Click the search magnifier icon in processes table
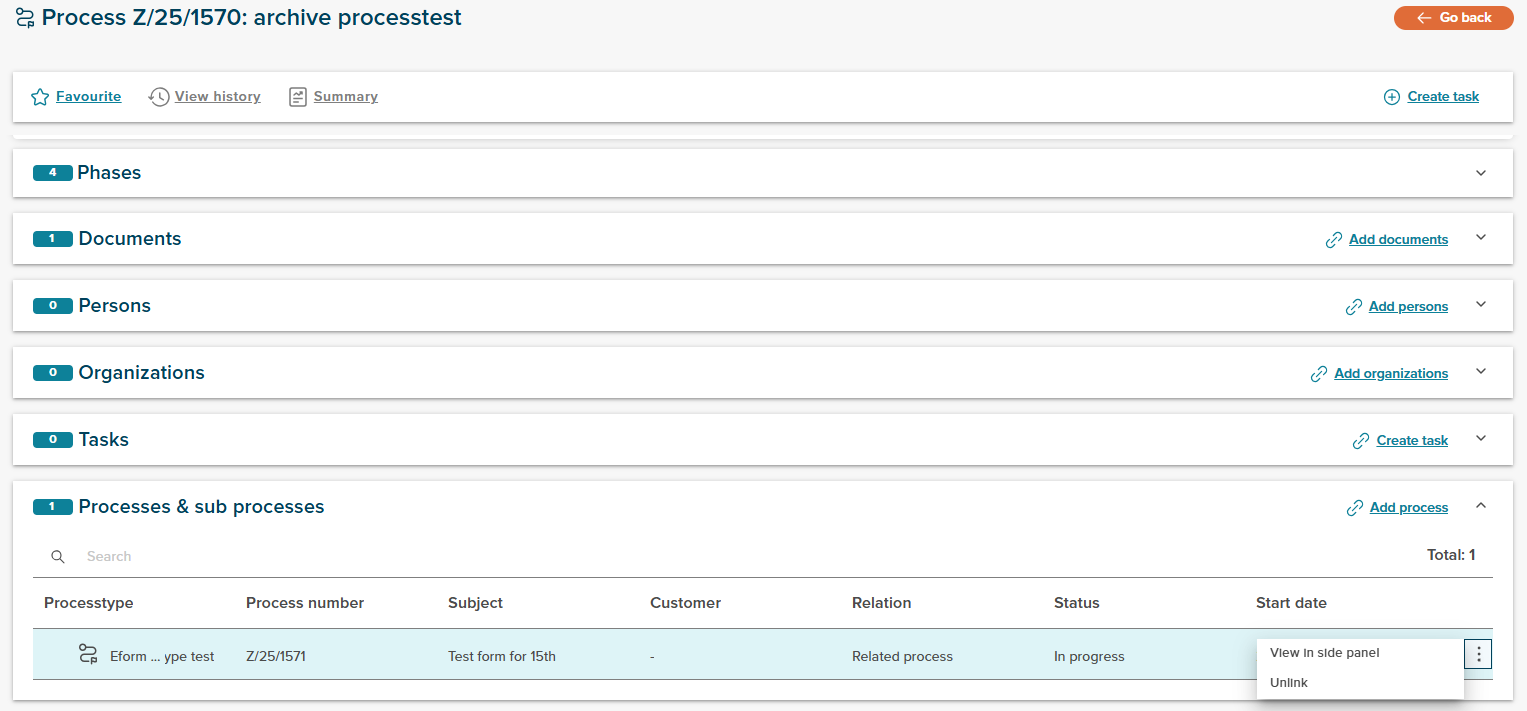1527x711 pixels. point(58,557)
